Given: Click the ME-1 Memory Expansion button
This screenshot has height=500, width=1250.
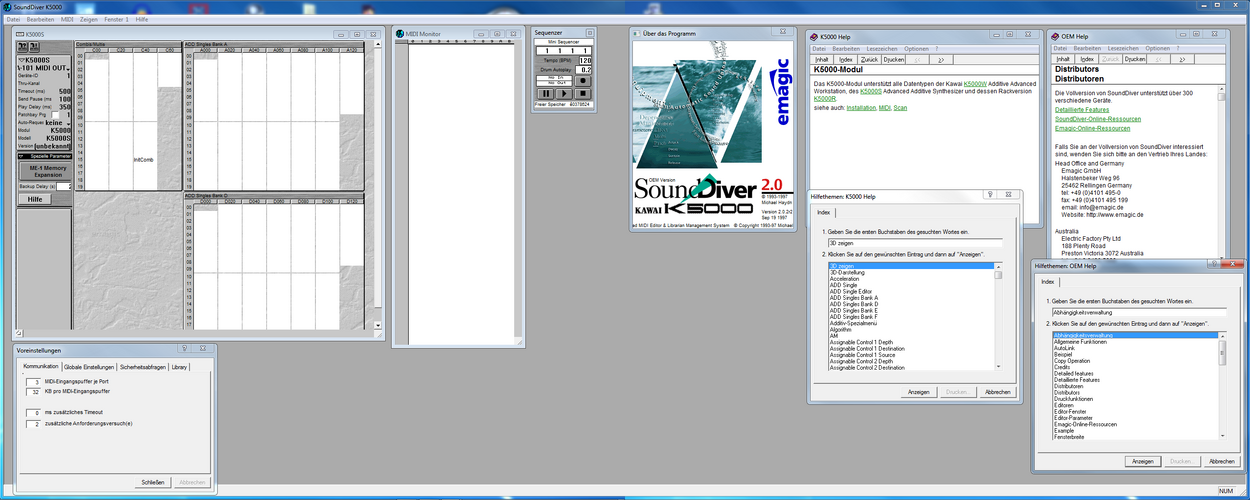Looking at the screenshot, I should pos(45,169).
